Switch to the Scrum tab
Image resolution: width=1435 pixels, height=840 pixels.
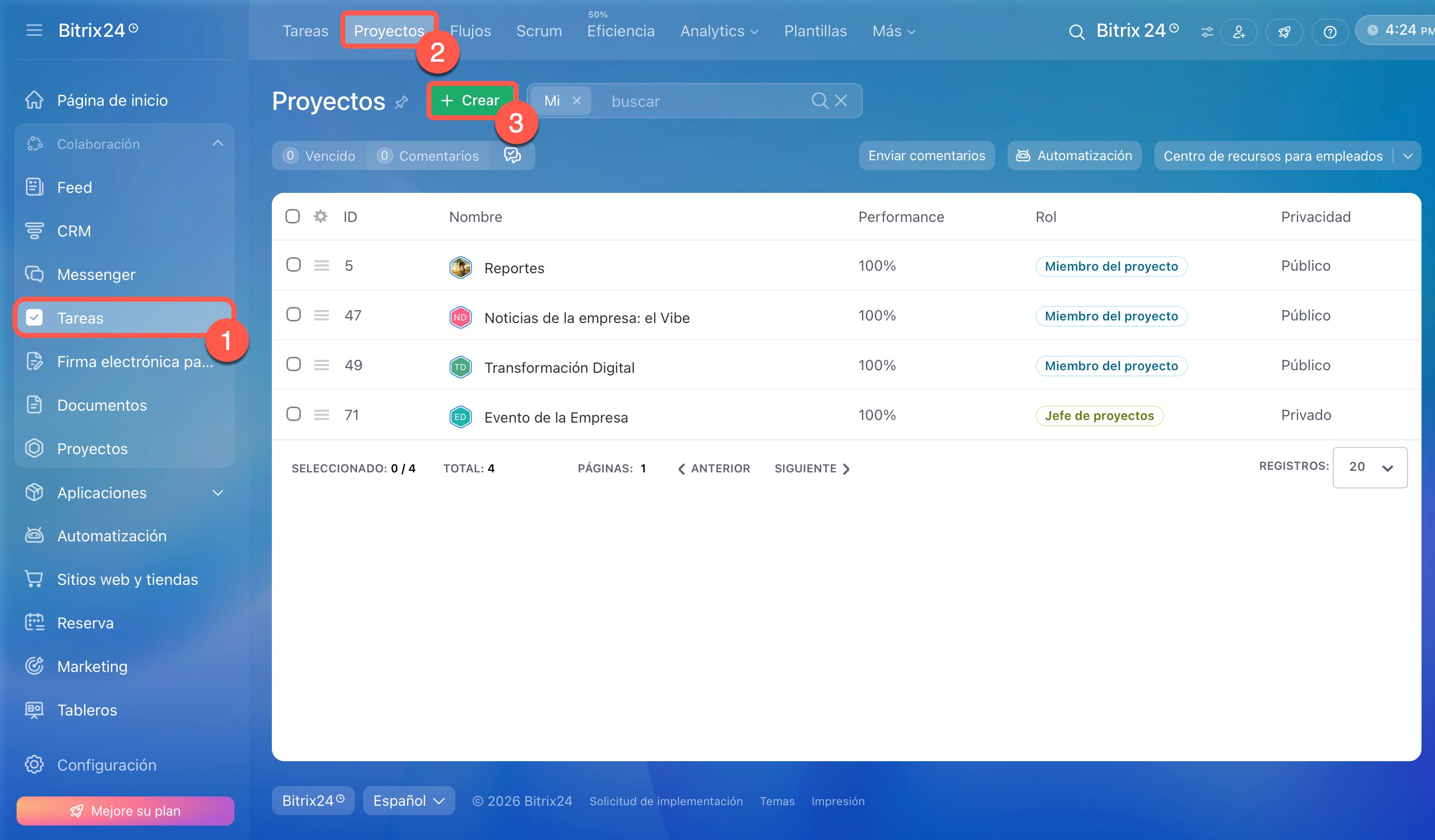point(539,31)
